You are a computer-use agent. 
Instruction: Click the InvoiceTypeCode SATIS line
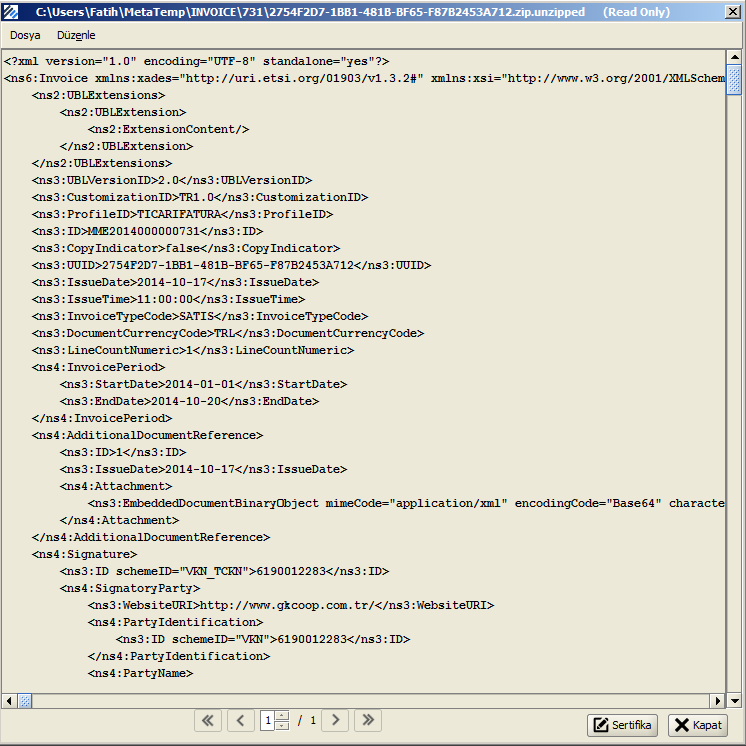(200, 316)
